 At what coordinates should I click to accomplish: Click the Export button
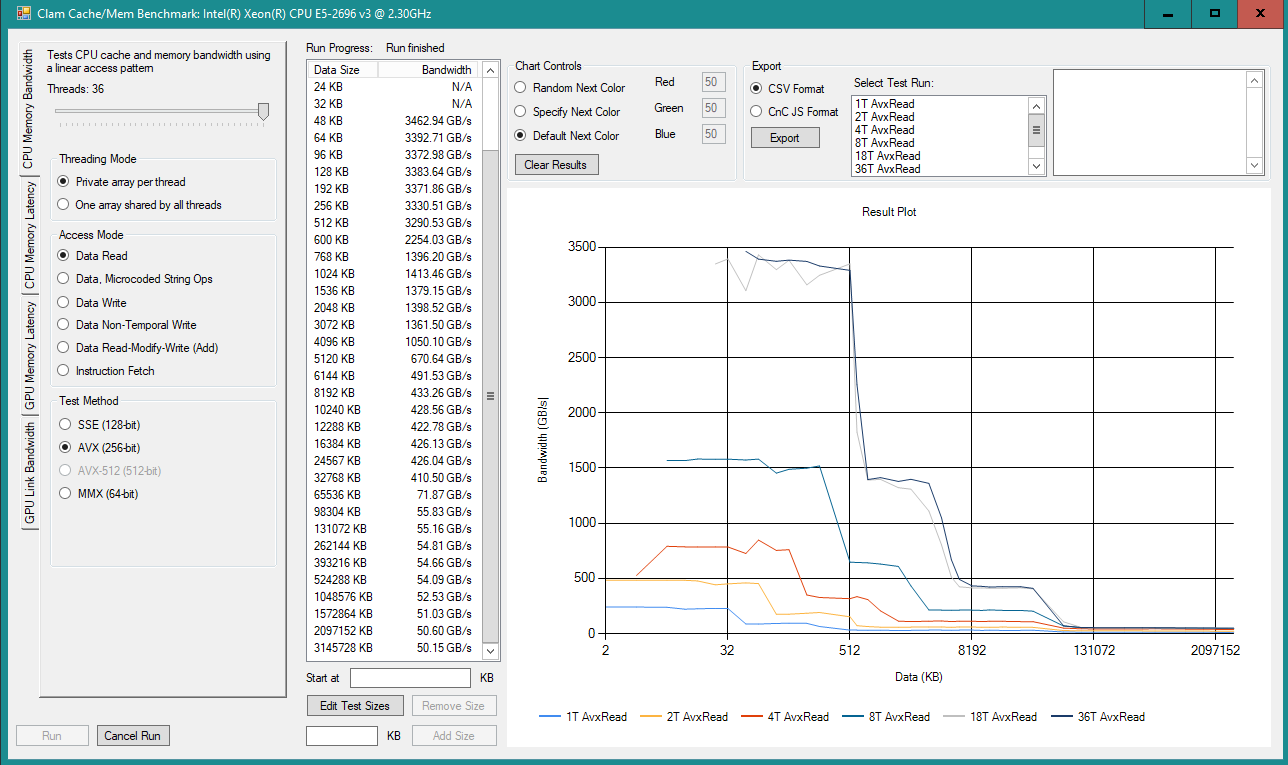coord(784,138)
